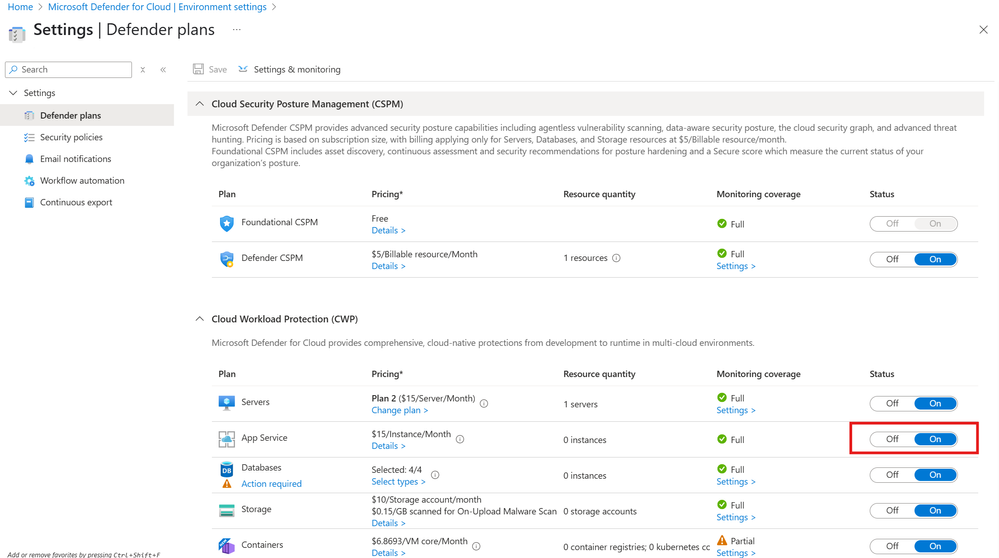Image resolution: width=999 pixels, height=558 pixels.
Task: Click the Foundational CSPM shield icon
Action: [226, 223]
